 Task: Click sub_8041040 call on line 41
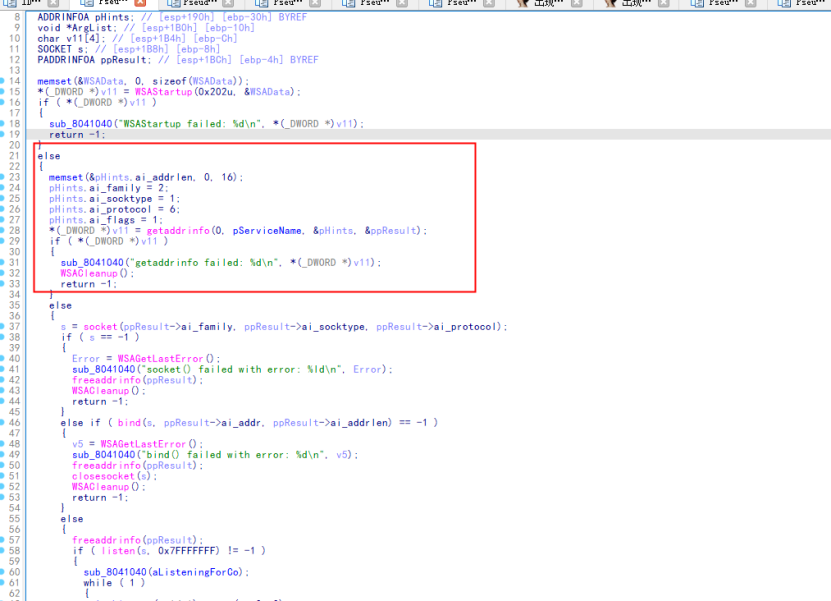104,369
